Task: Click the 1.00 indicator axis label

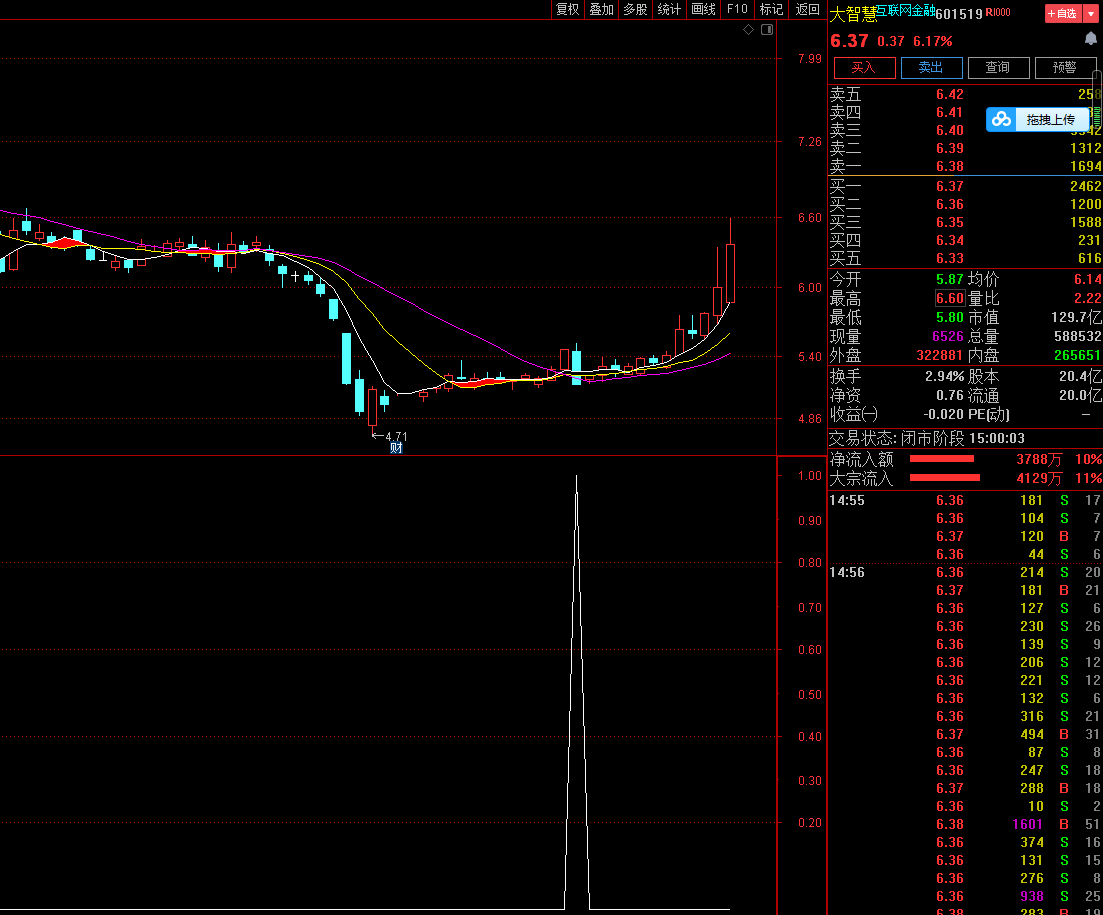Action: pos(810,476)
